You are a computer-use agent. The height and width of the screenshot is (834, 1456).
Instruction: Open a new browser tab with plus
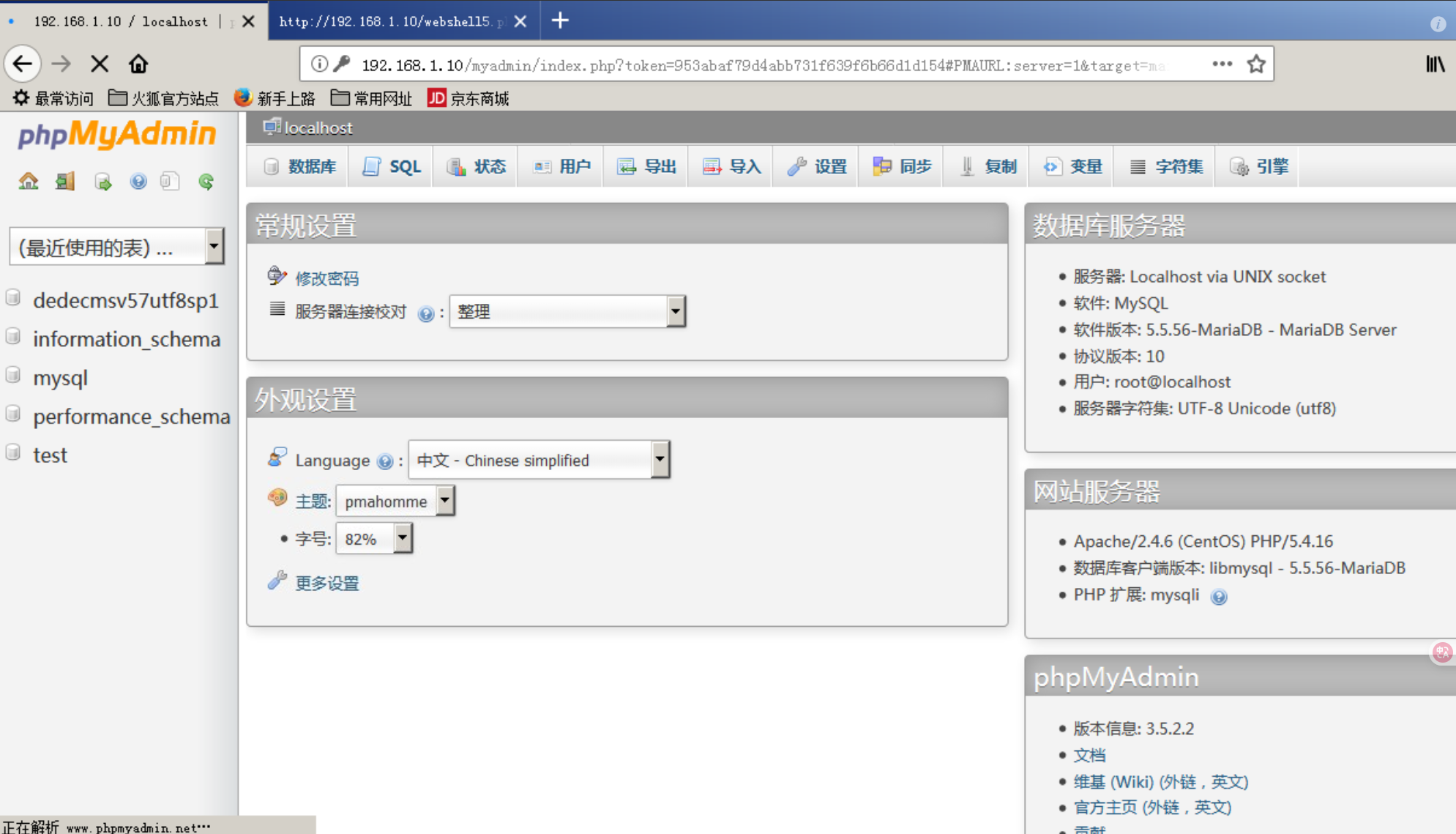pyautogui.click(x=560, y=21)
